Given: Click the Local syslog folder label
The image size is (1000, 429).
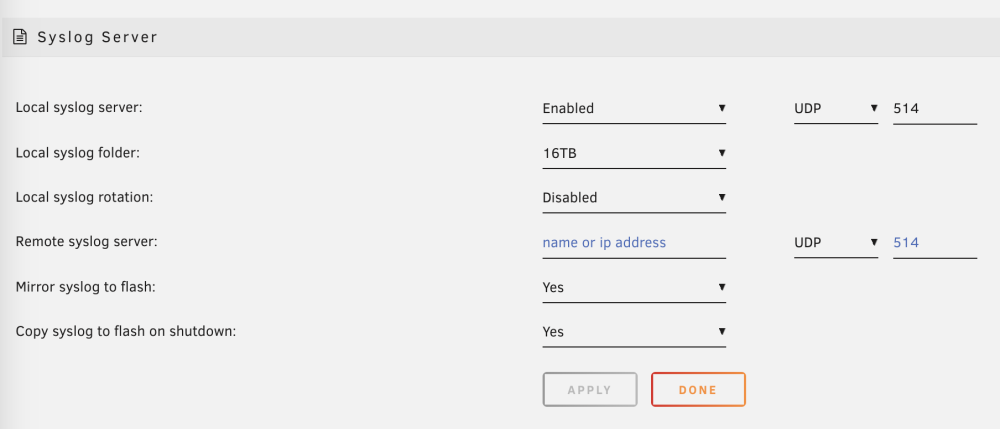Looking at the screenshot, I should 78,153.
